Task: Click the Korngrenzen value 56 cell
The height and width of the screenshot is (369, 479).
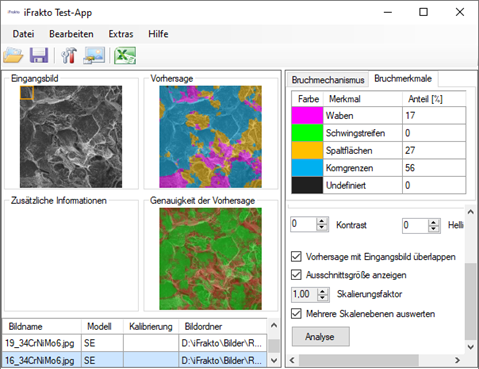Action: 434,168
